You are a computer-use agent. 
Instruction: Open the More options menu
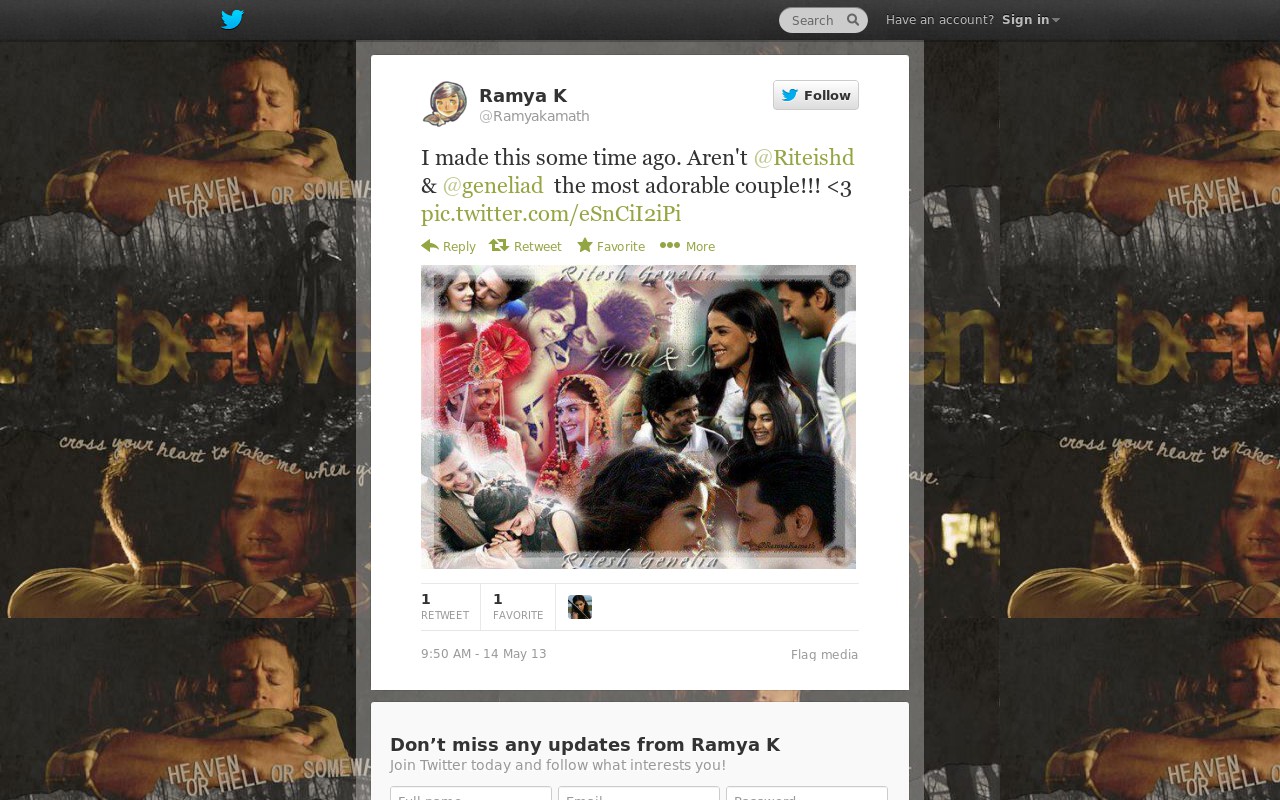(687, 246)
